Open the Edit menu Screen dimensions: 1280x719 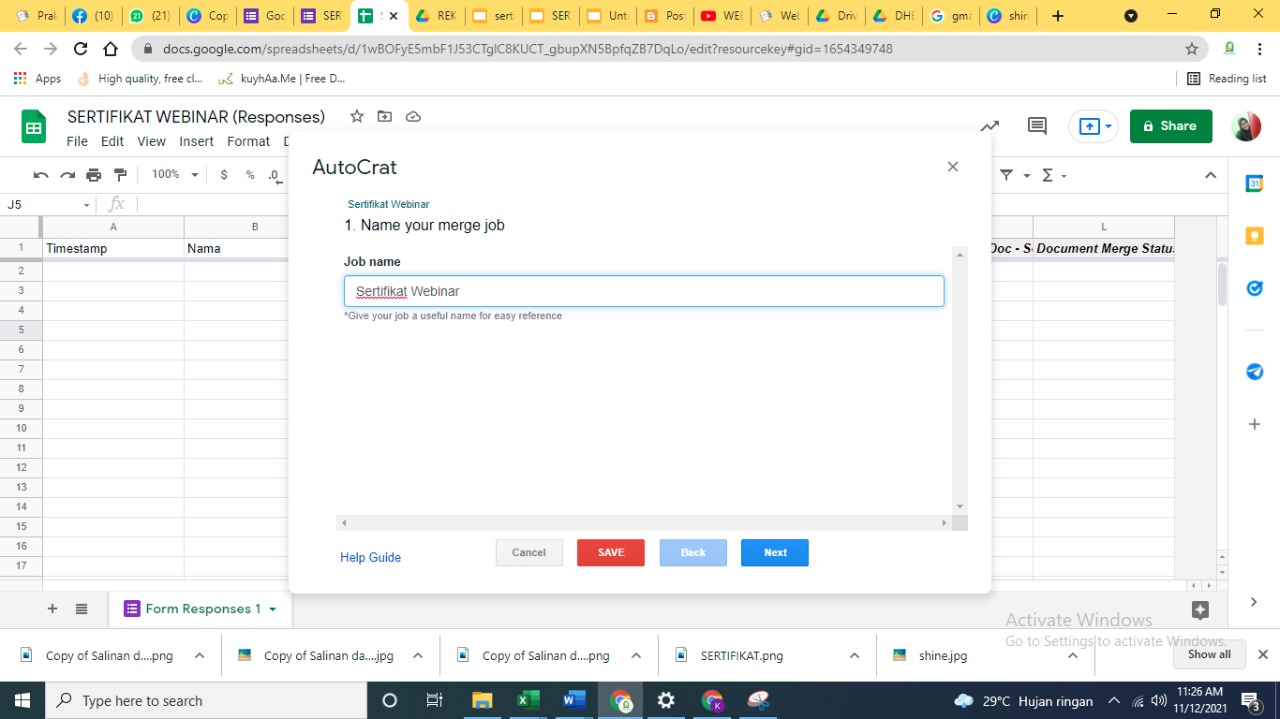(x=112, y=142)
